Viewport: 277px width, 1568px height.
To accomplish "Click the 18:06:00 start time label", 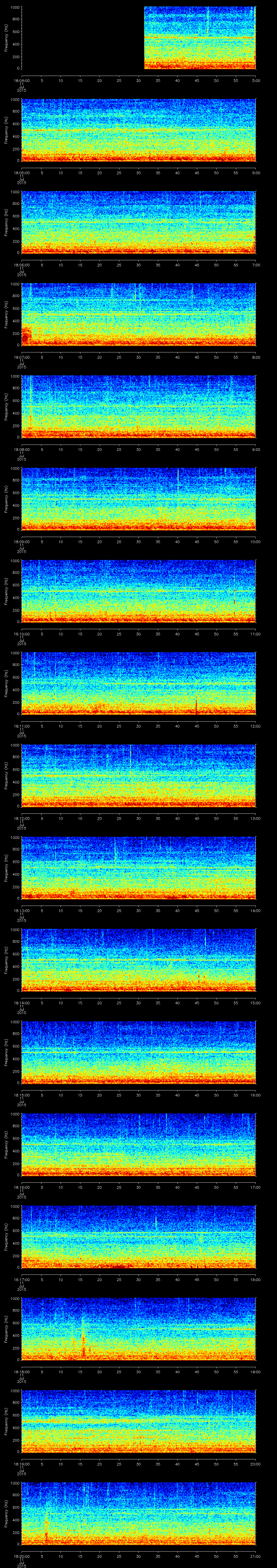I will 21,265.
